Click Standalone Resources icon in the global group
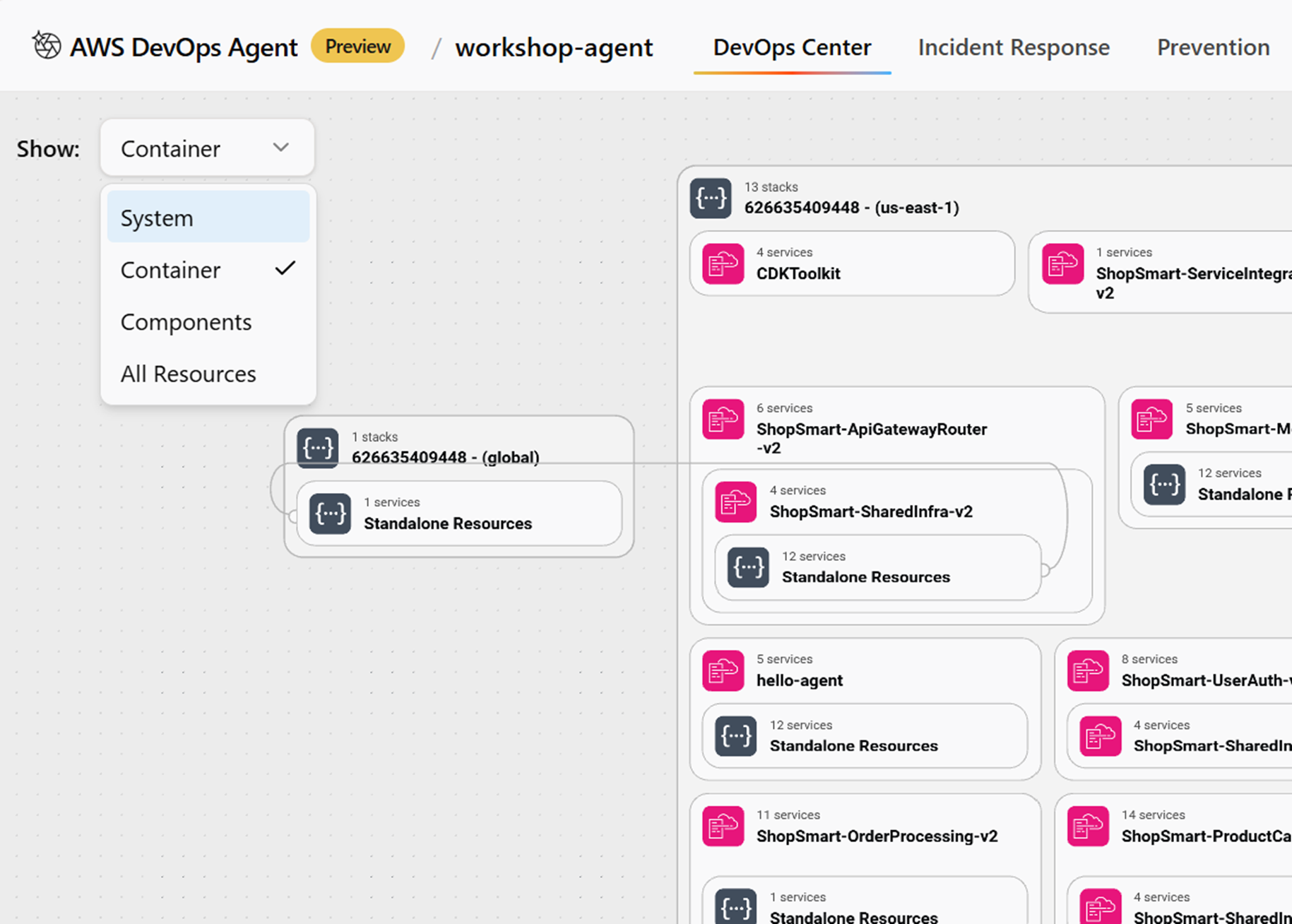The width and height of the screenshot is (1292, 924). click(x=330, y=514)
